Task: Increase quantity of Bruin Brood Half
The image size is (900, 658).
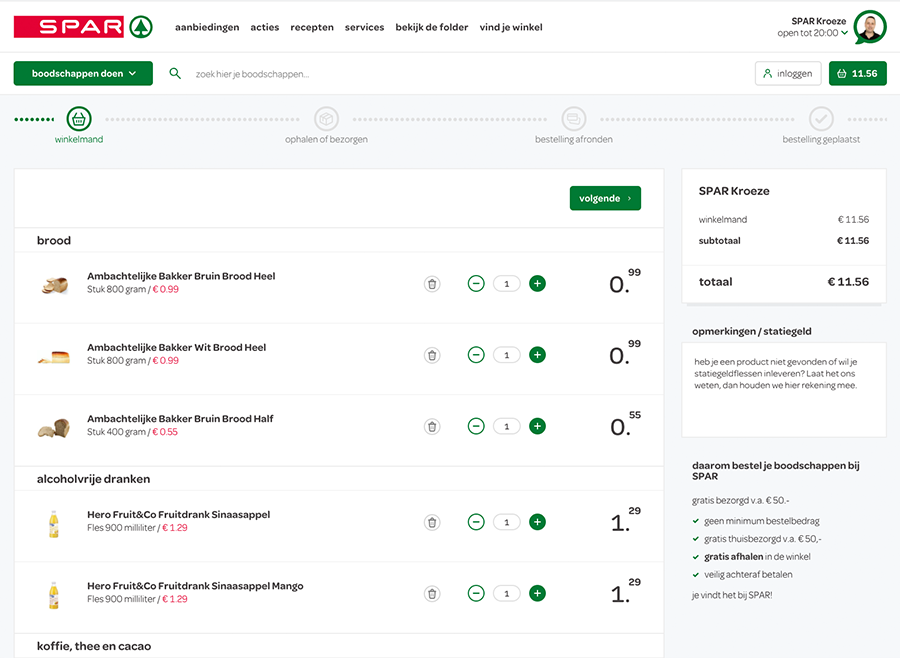Action: [x=537, y=426]
